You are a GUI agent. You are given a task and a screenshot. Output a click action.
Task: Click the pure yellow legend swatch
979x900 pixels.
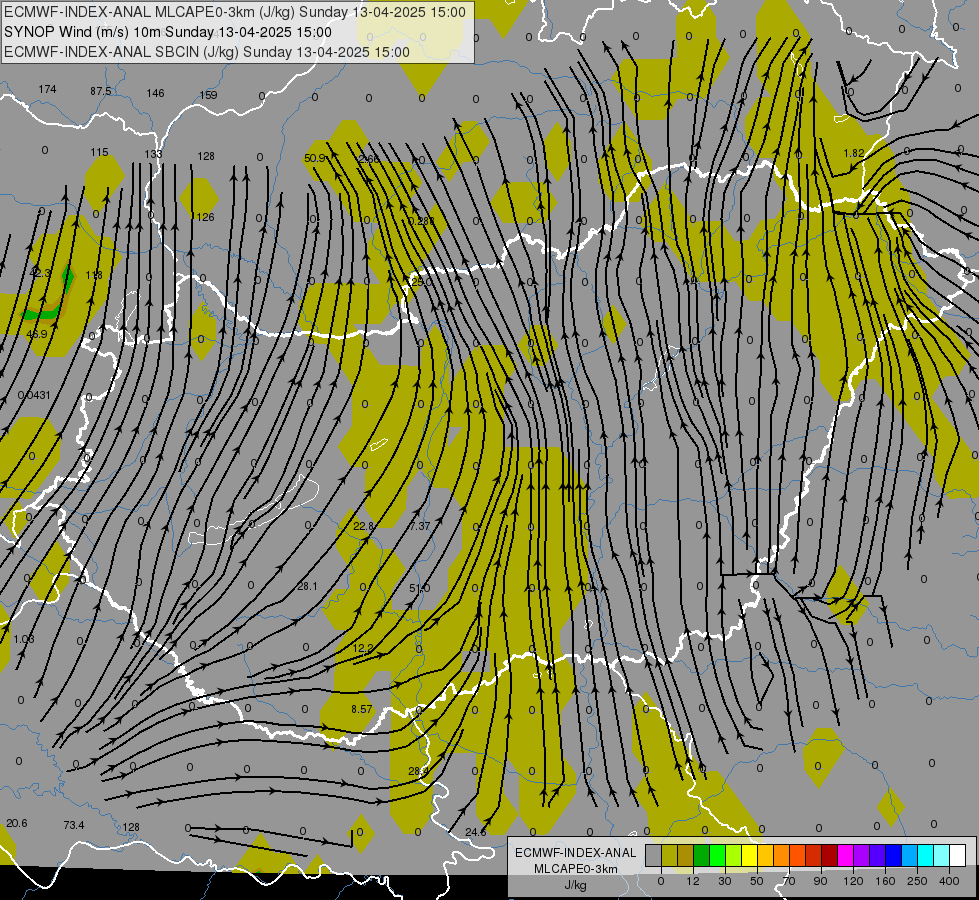[749, 855]
